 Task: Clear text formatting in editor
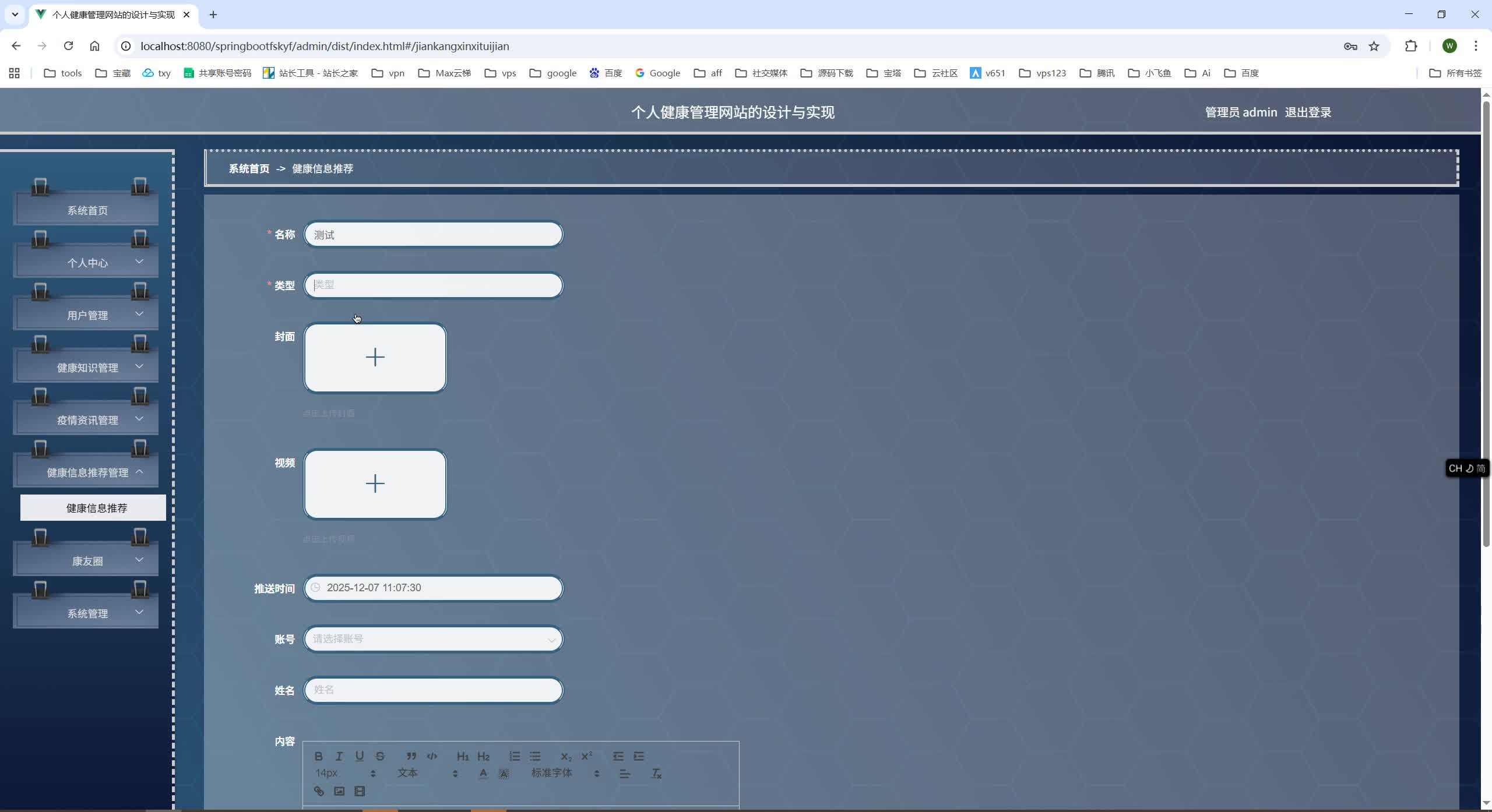tap(656, 774)
